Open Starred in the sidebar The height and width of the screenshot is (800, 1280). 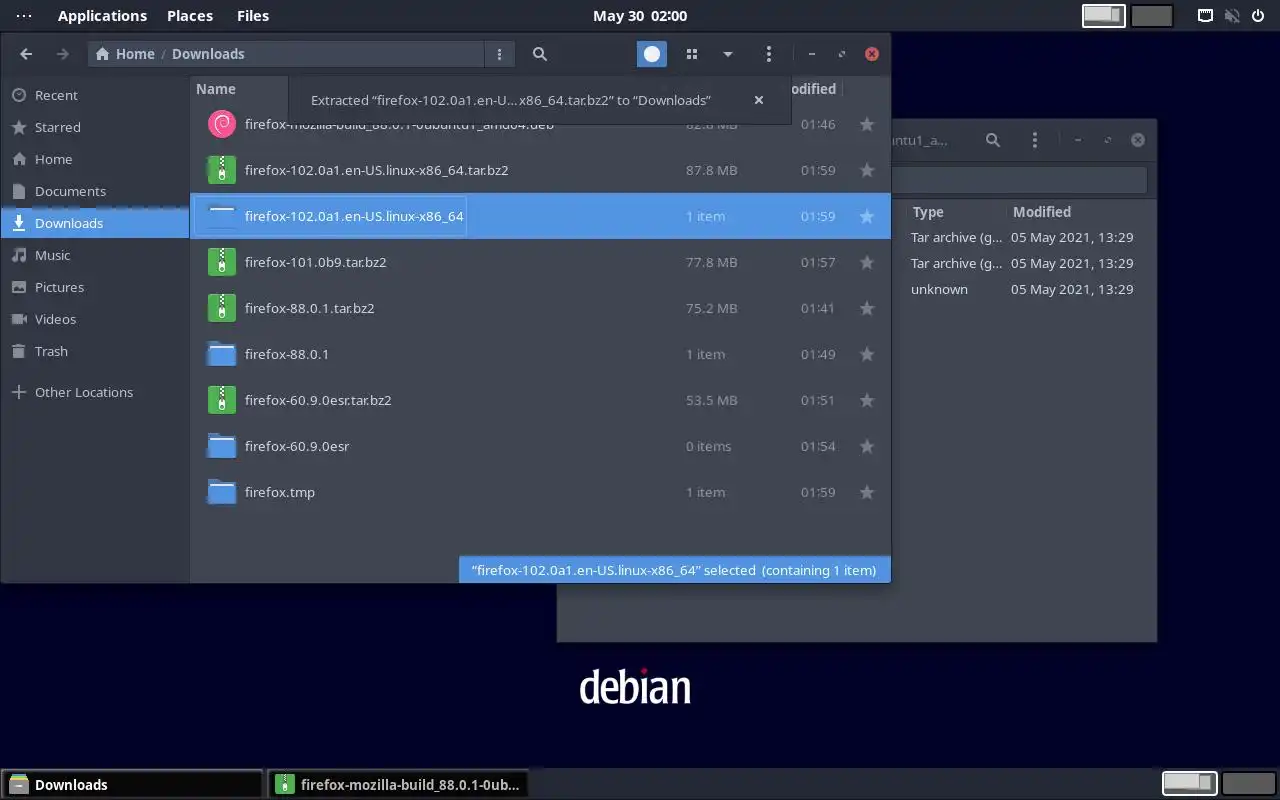point(95,127)
